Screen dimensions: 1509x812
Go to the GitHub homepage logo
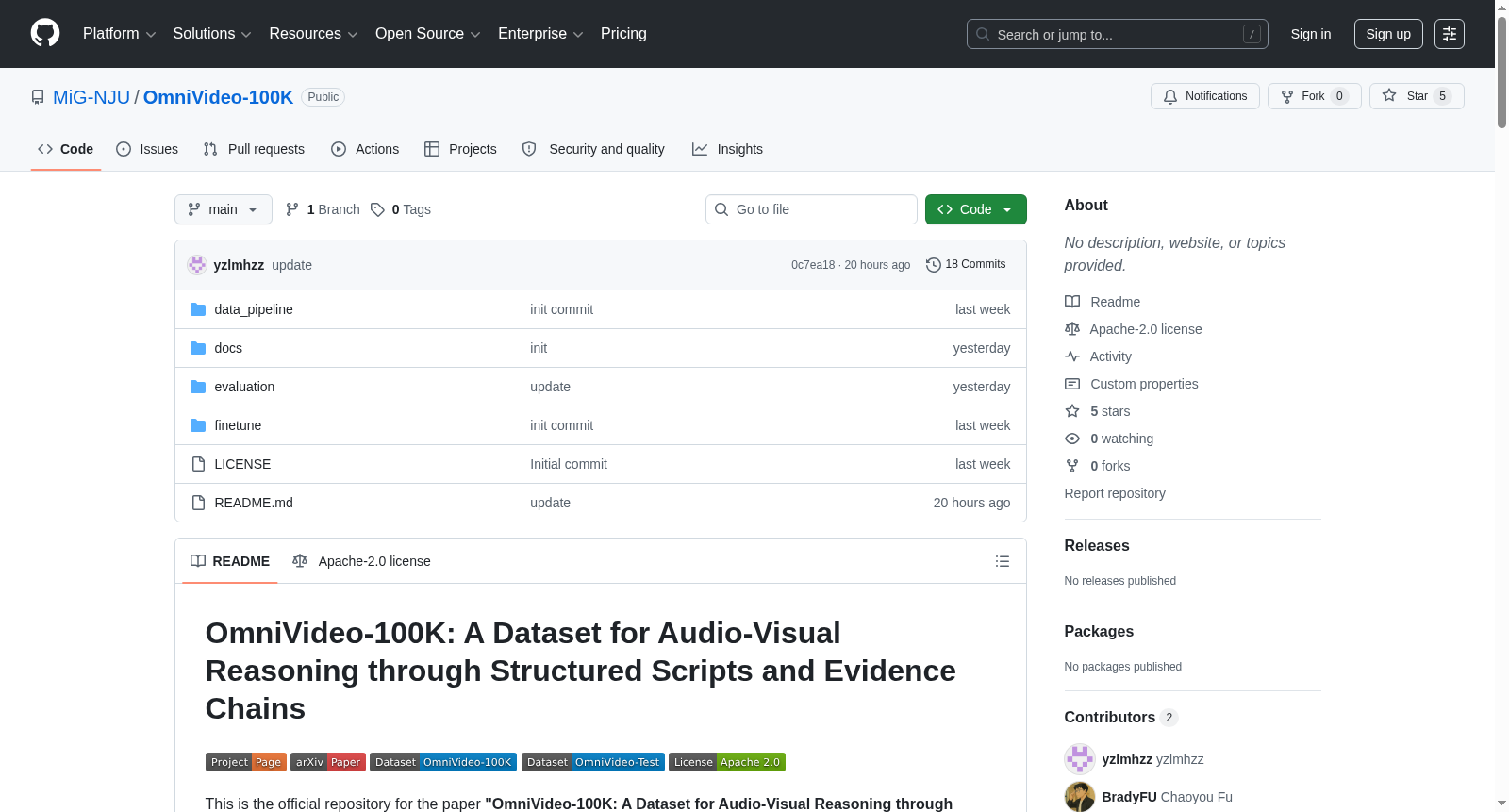45,34
